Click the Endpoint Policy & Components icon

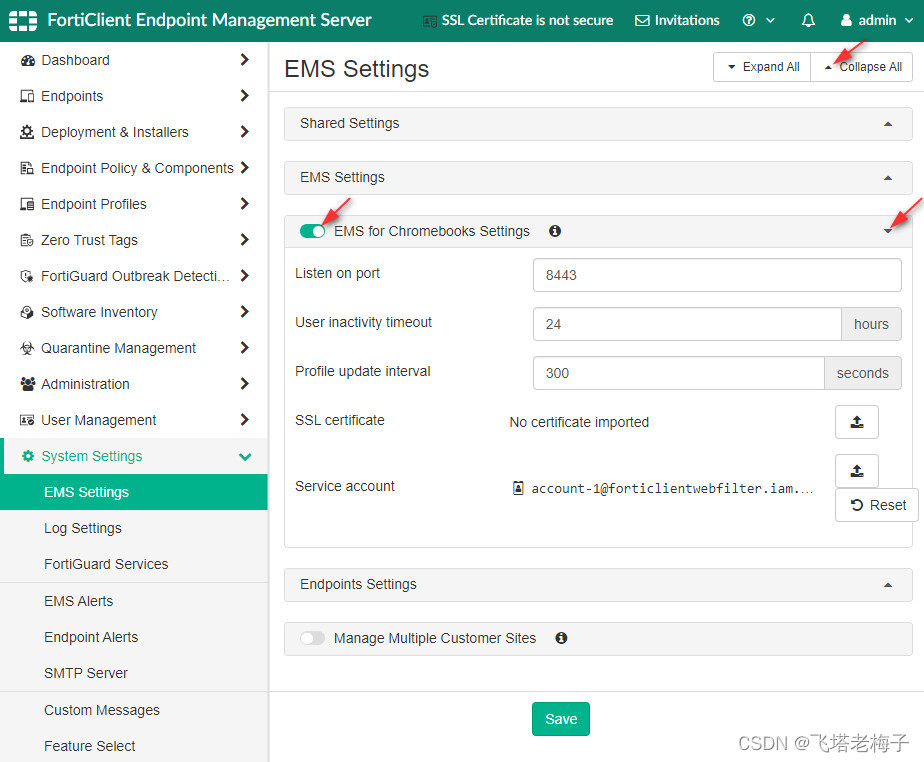(27, 168)
